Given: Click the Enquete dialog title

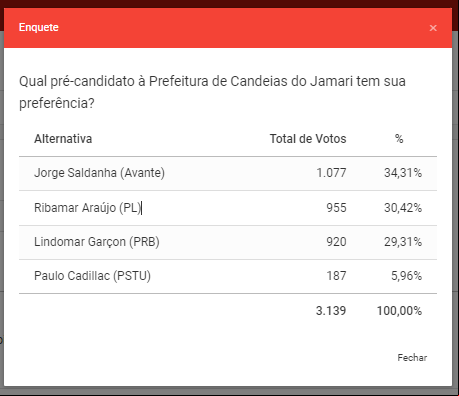Looking at the screenshot, I should [39, 27].
